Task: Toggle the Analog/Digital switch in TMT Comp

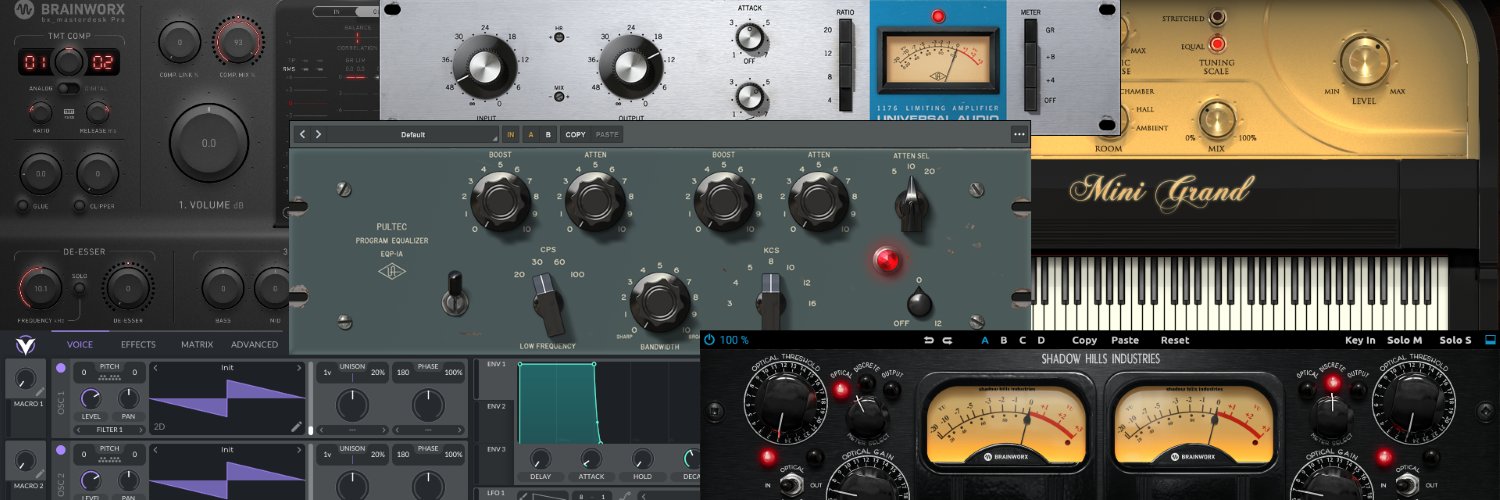Action: [68, 88]
